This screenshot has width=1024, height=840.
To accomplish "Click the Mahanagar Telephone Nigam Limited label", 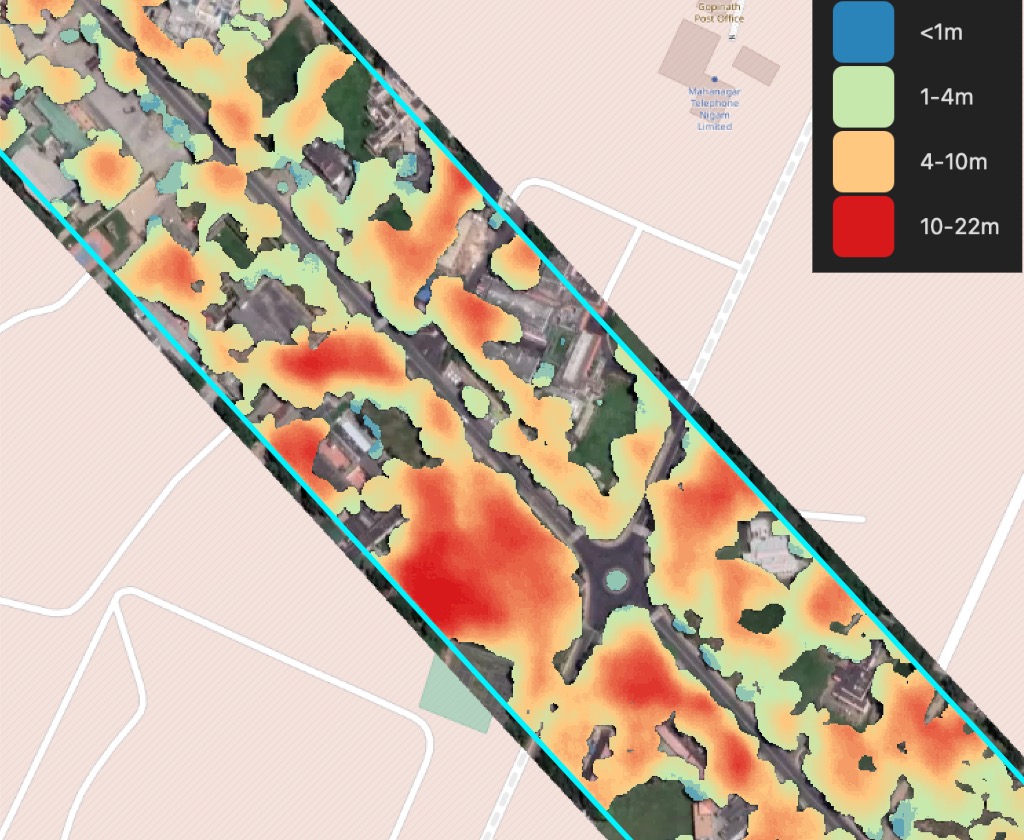I will click(714, 109).
